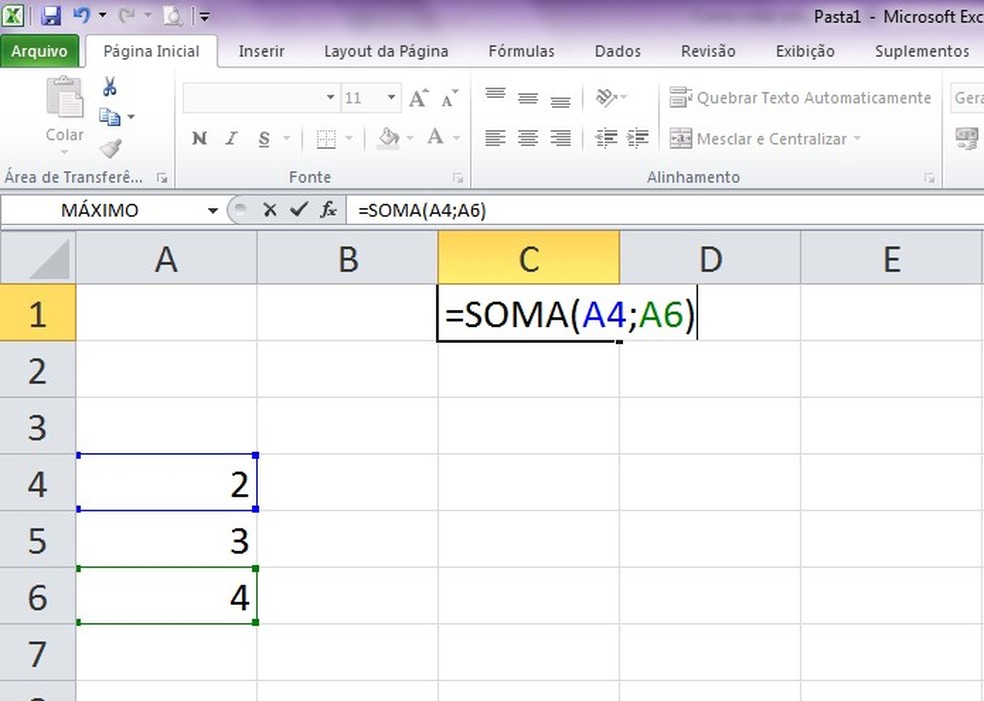Select cell A5 containing 3

(x=167, y=541)
